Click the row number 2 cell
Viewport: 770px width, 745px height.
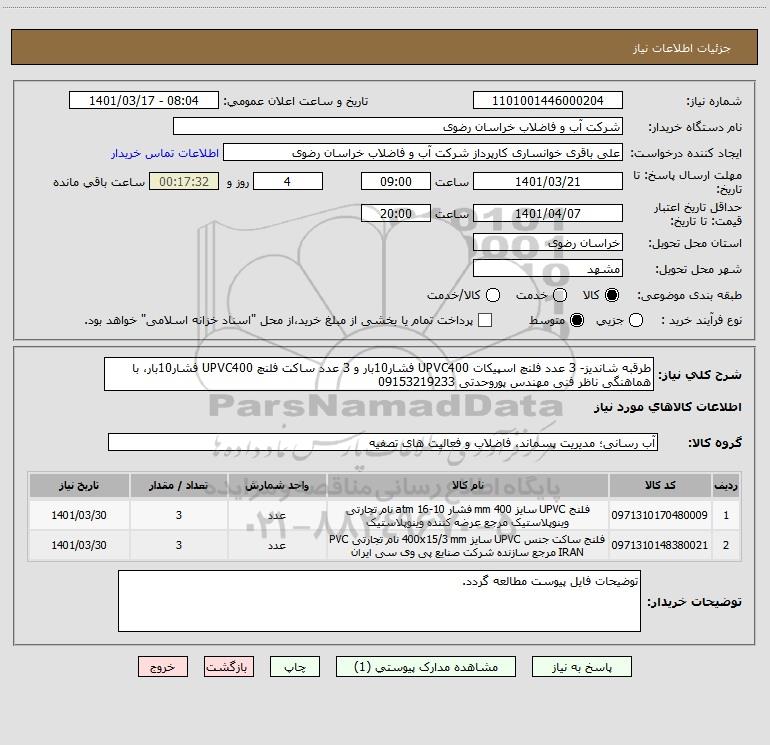coord(726,545)
